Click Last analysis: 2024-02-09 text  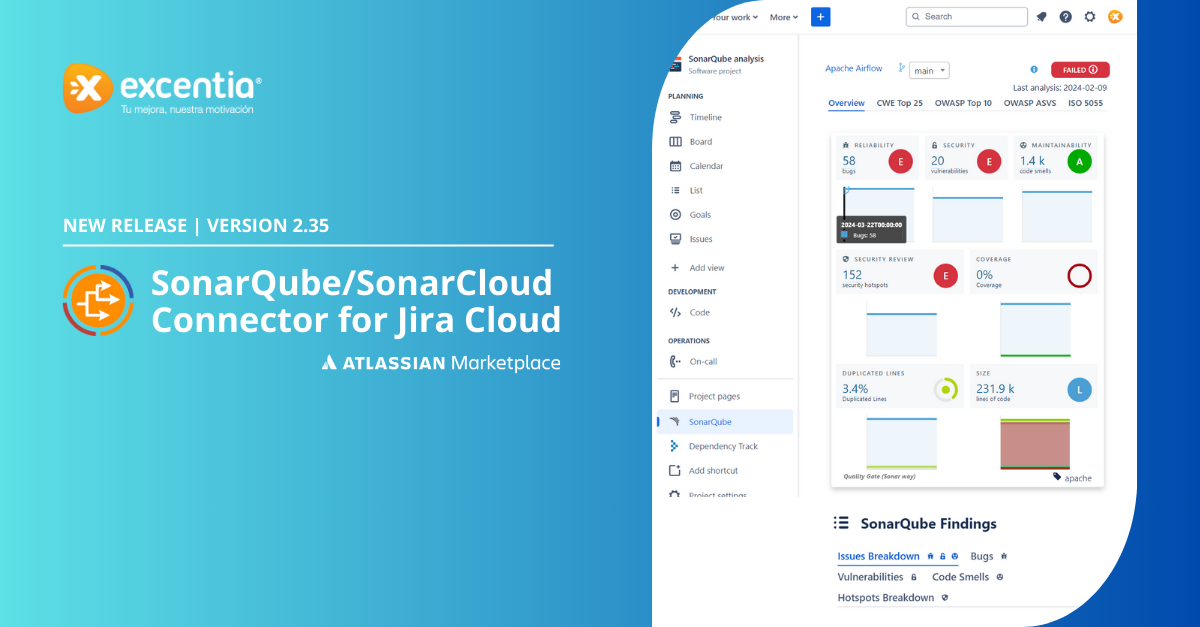1060,88
